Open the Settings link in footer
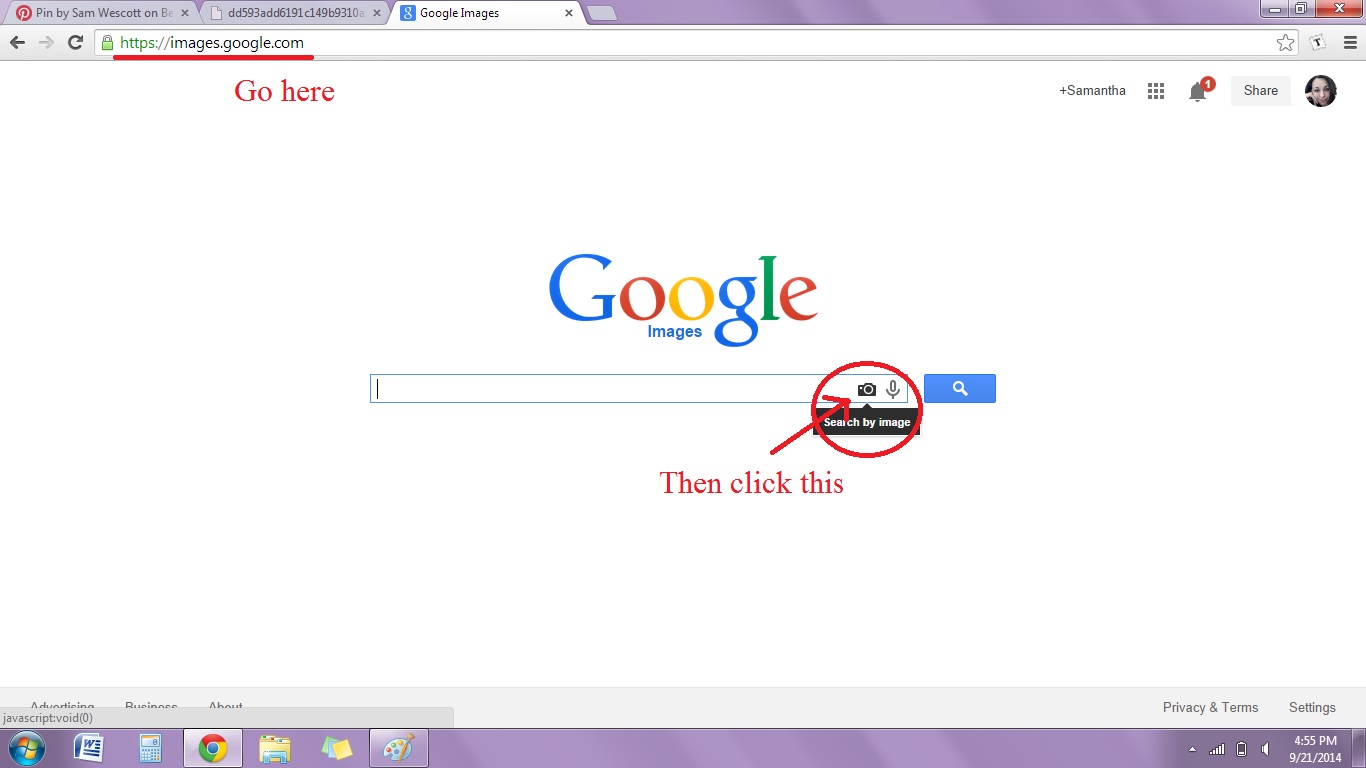Image resolution: width=1366 pixels, height=768 pixels. pos(1312,707)
